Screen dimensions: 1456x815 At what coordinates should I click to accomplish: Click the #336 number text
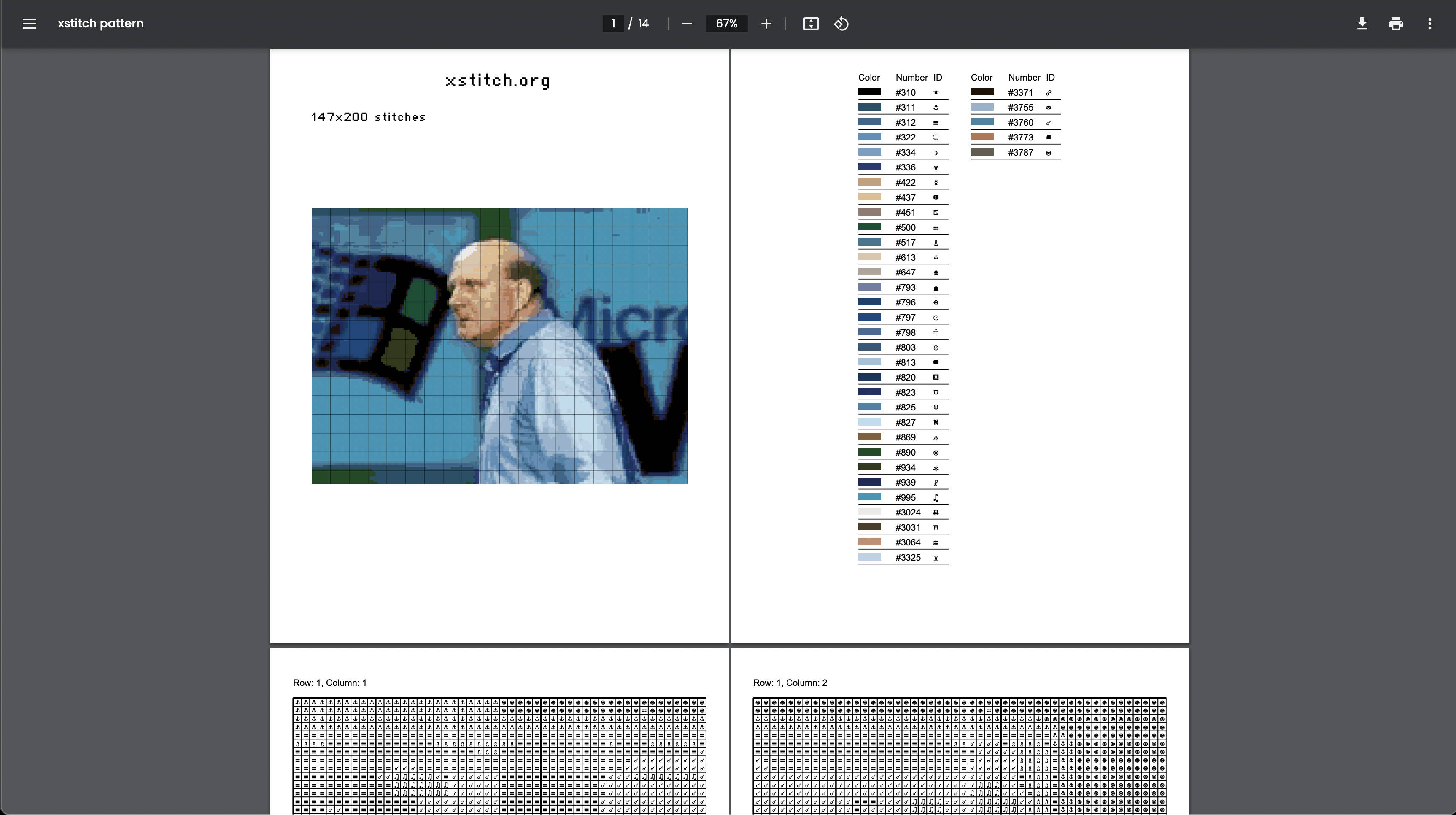(x=906, y=167)
